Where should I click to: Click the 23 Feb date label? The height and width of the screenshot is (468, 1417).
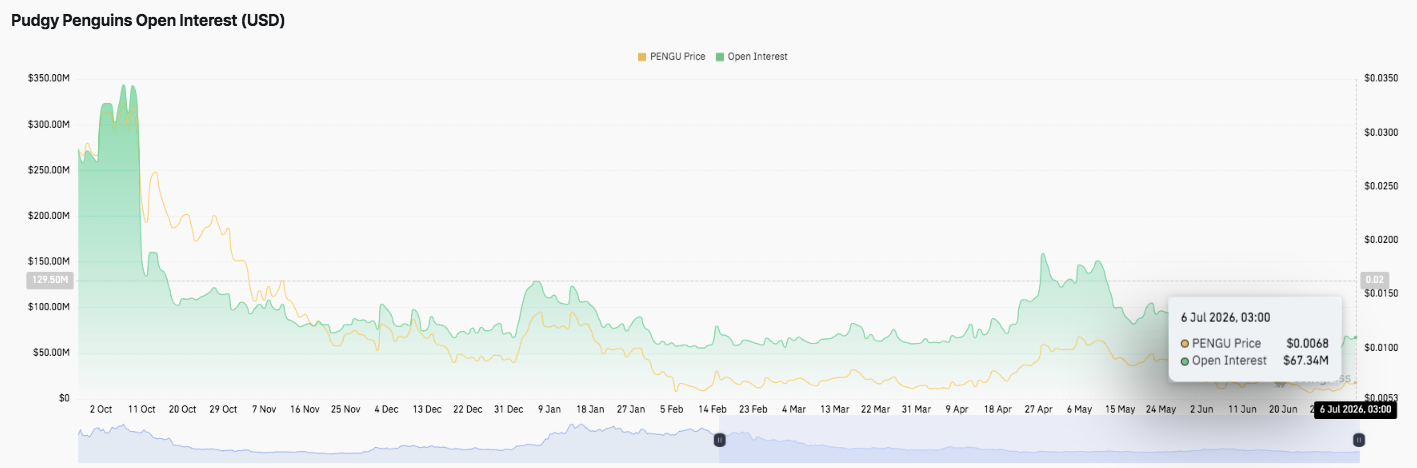(x=753, y=410)
